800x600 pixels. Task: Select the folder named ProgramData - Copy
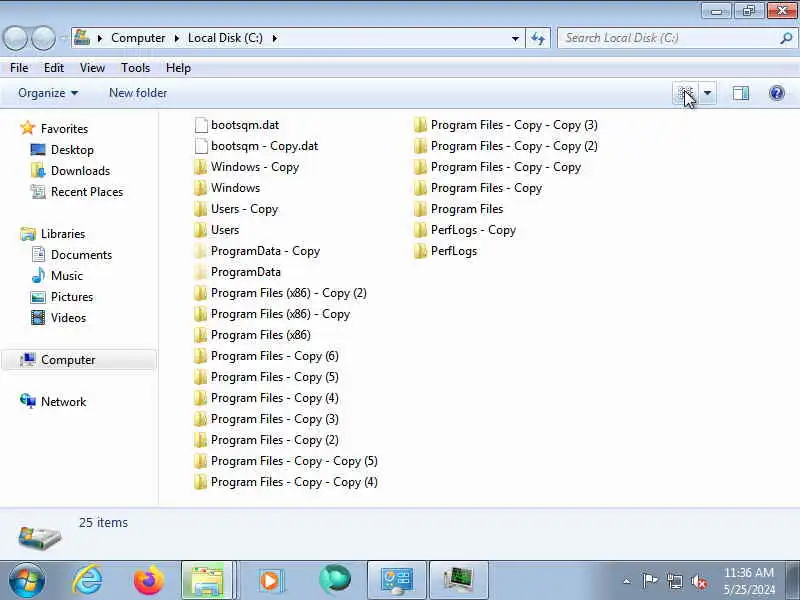click(x=265, y=251)
